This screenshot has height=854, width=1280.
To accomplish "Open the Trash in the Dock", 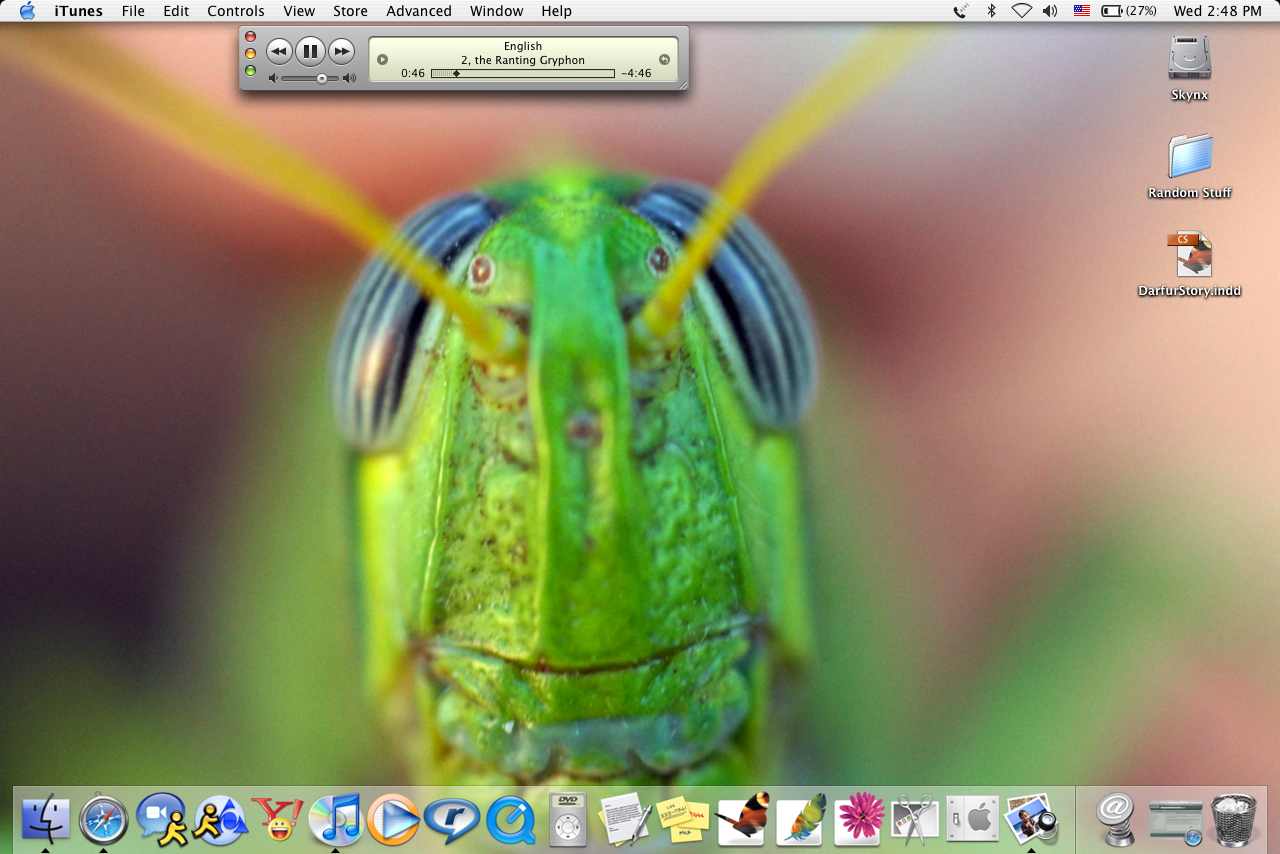I will [1233, 819].
